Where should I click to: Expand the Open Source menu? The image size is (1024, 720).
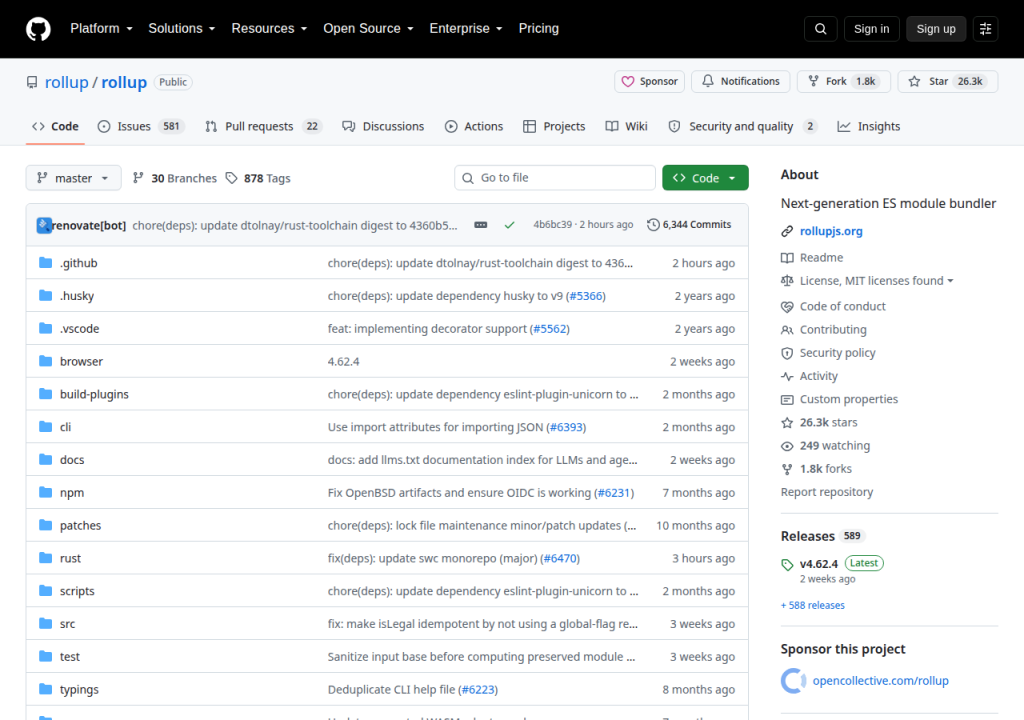[x=368, y=29]
